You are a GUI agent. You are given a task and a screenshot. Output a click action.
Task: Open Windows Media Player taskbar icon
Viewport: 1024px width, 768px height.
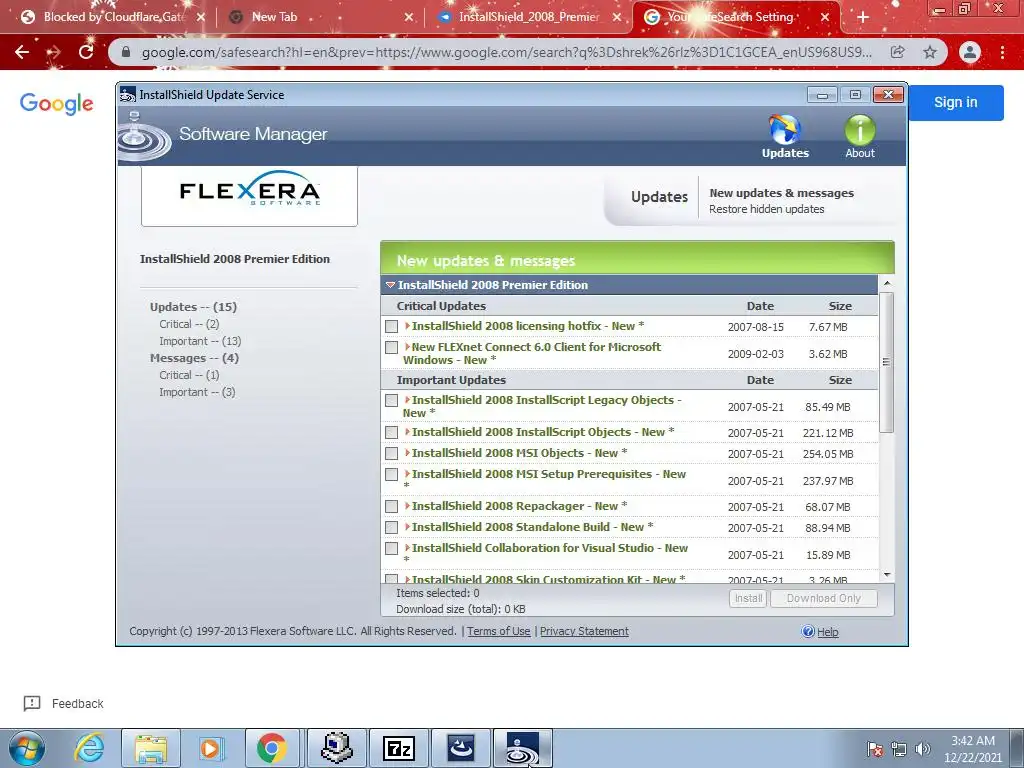(x=211, y=748)
